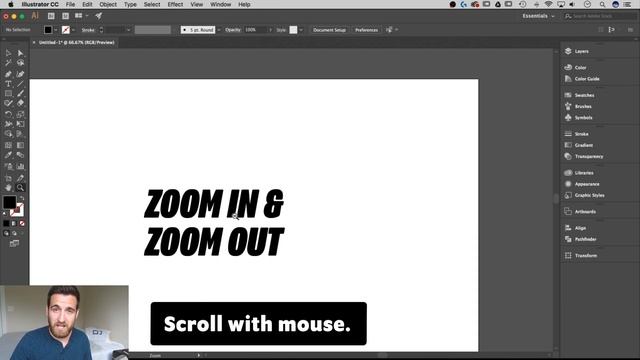The image size is (640, 360).
Task: Select the Width tool
Action: (x=8, y=124)
